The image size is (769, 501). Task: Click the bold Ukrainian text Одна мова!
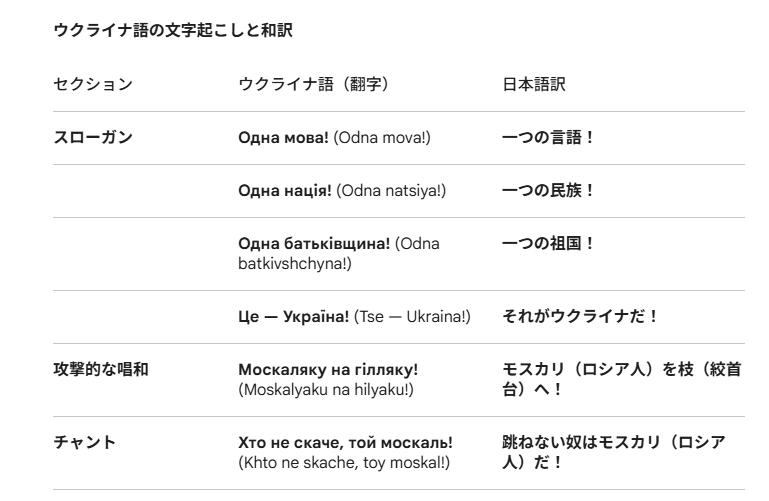(284, 137)
